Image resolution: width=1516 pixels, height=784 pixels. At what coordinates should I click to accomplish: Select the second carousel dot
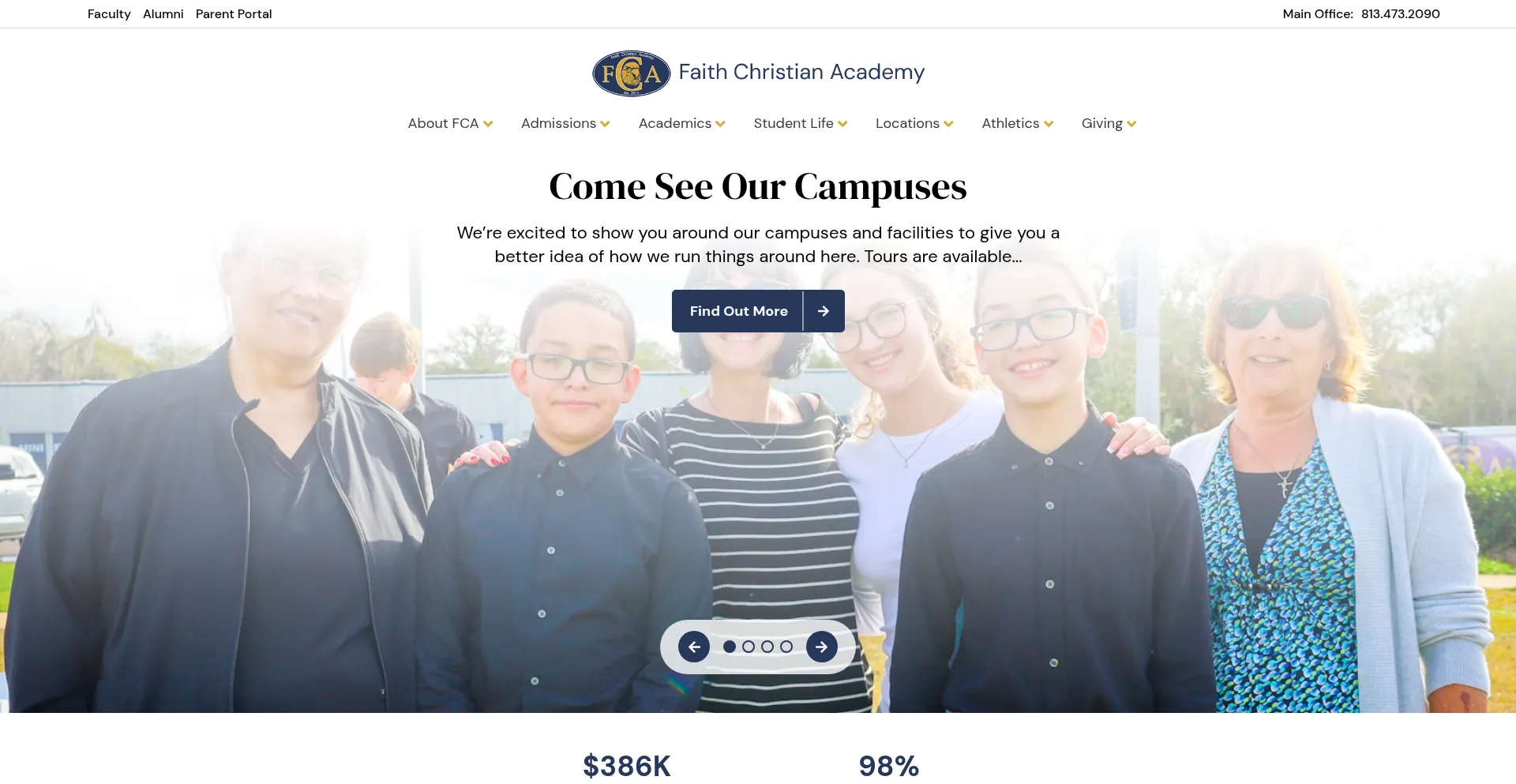click(749, 647)
